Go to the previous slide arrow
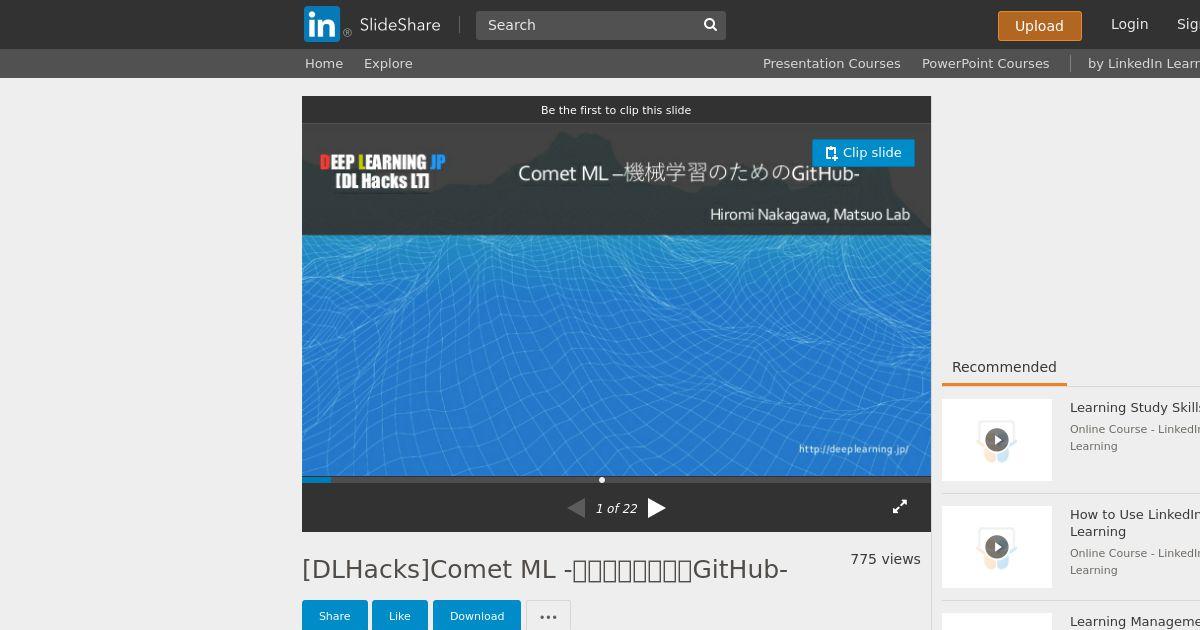 click(x=576, y=508)
